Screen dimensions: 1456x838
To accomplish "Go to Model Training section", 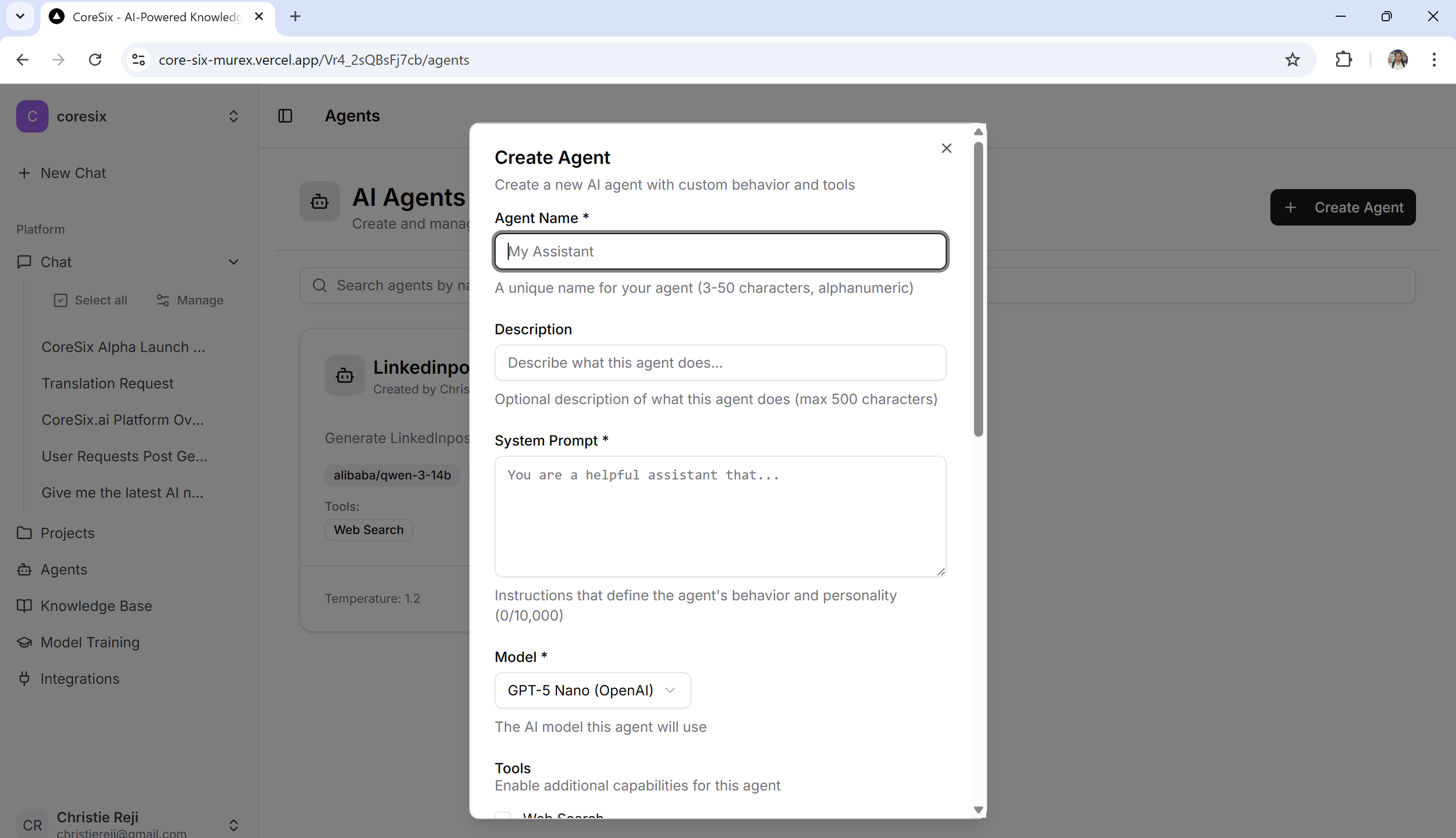I will [x=90, y=642].
